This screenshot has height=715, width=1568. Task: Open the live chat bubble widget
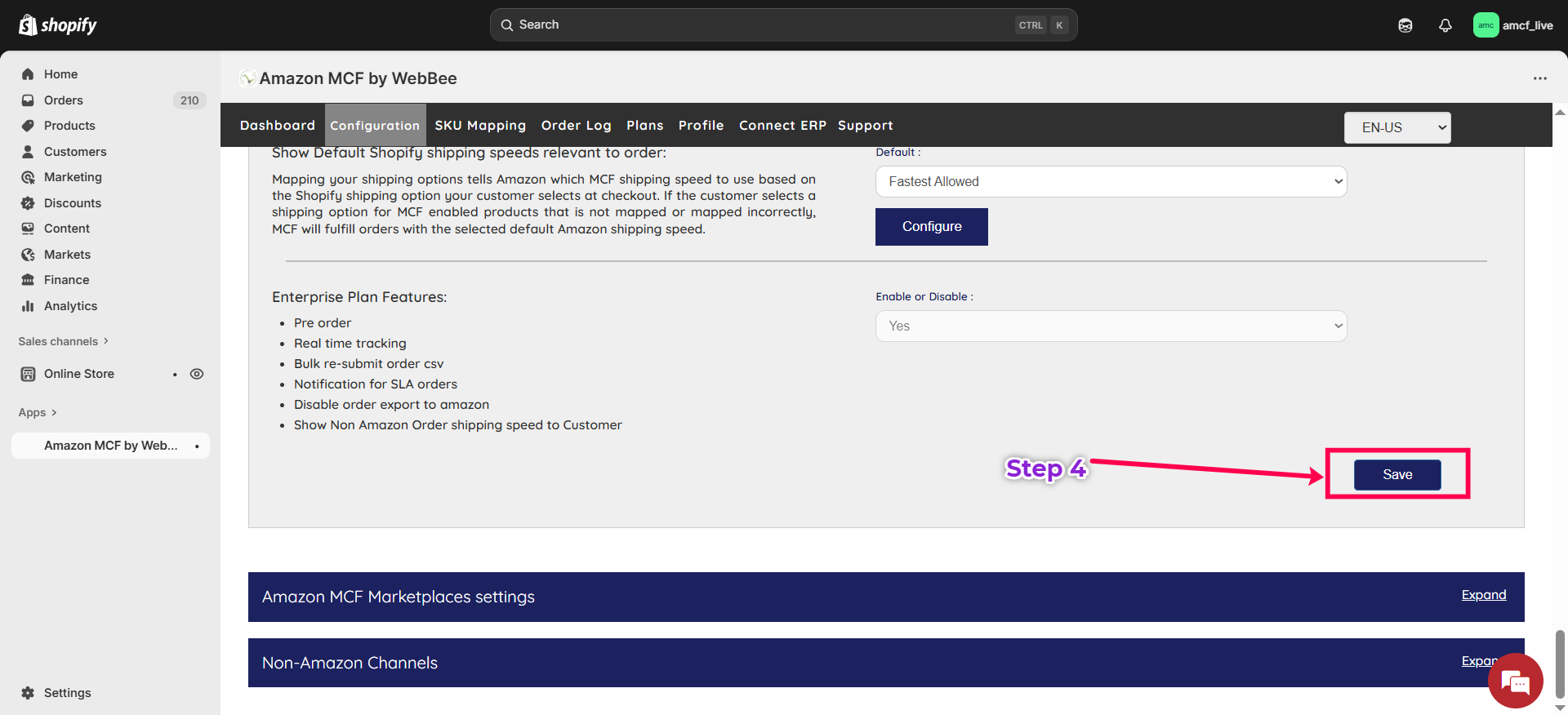(x=1515, y=681)
